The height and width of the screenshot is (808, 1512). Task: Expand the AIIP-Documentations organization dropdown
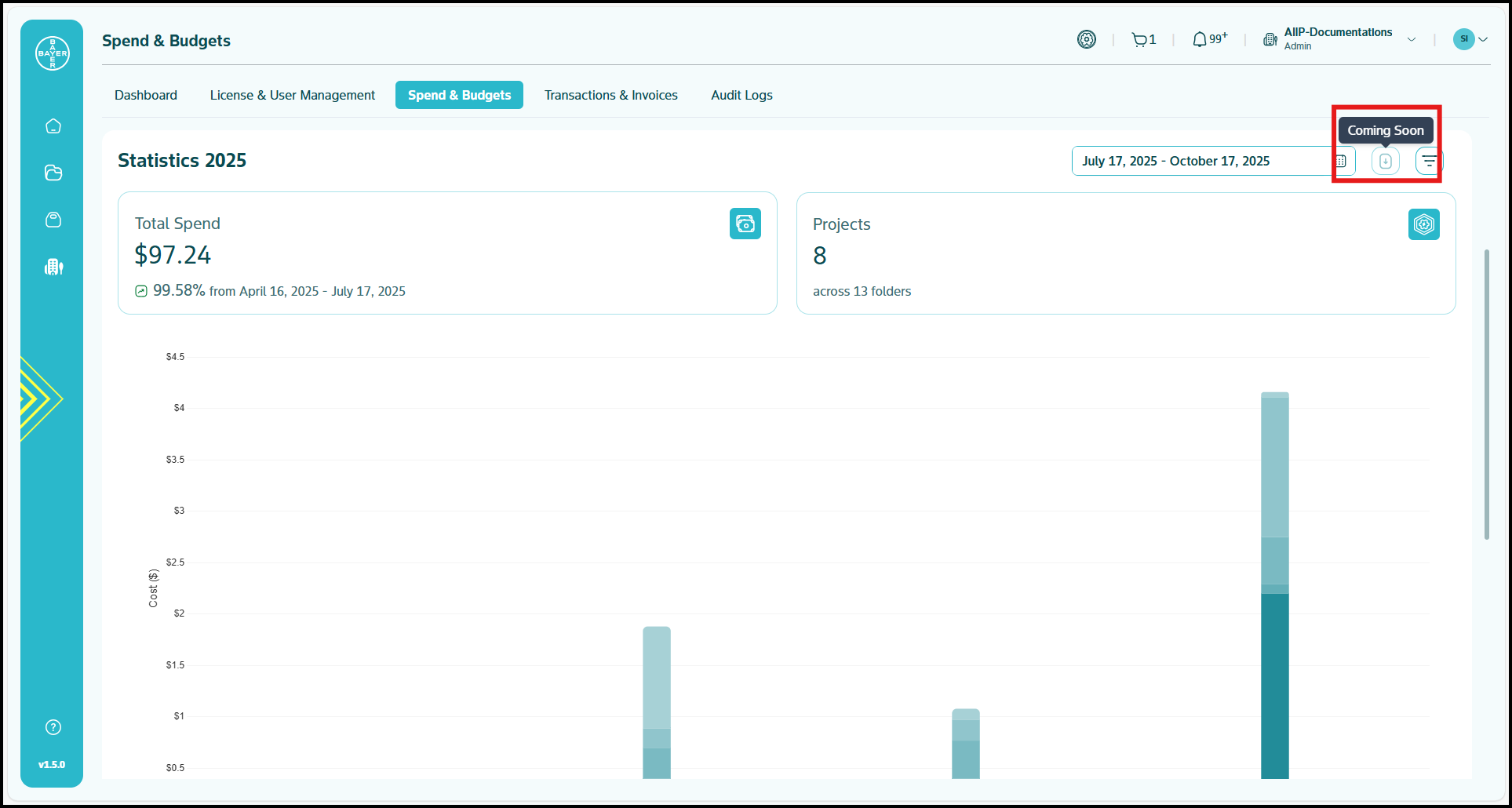pos(1411,39)
